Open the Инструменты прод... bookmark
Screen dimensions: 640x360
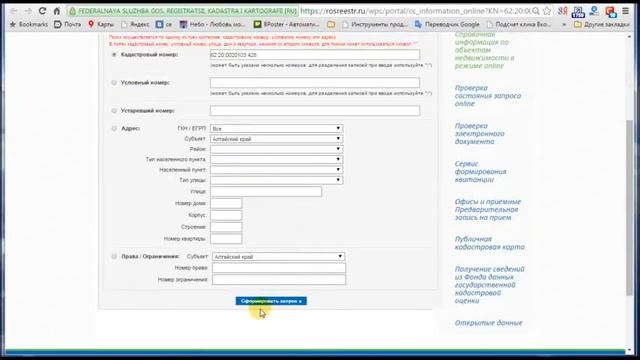click(x=375, y=24)
